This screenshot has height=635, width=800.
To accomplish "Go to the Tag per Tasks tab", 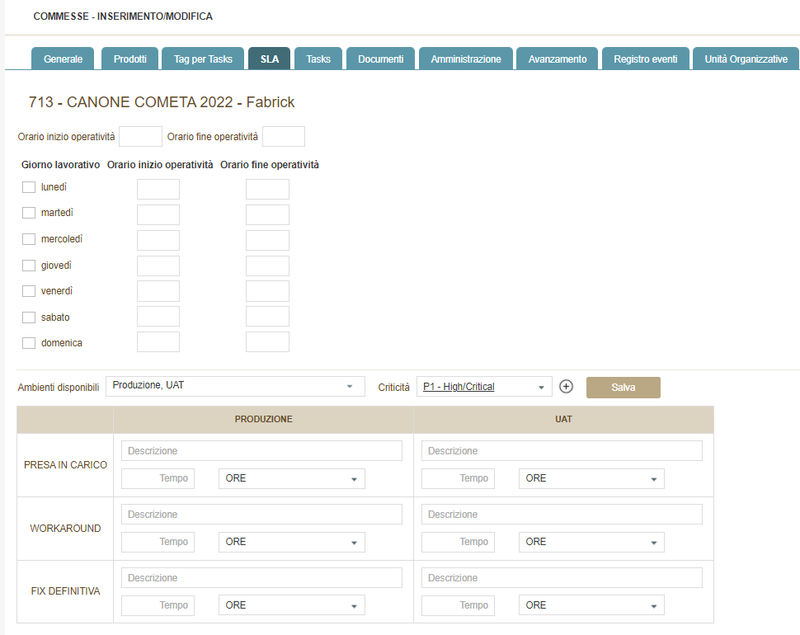I will tap(202, 58).
